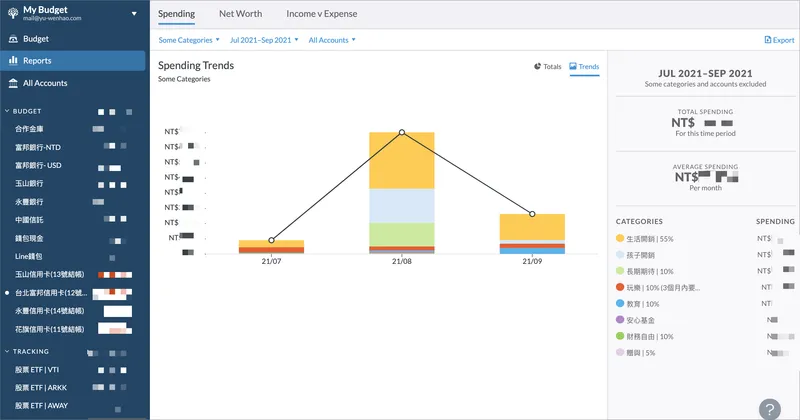The image size is (800, 420).
Task: Click the yellow 21/08 spending bar segment
Action: click(402, 160)
